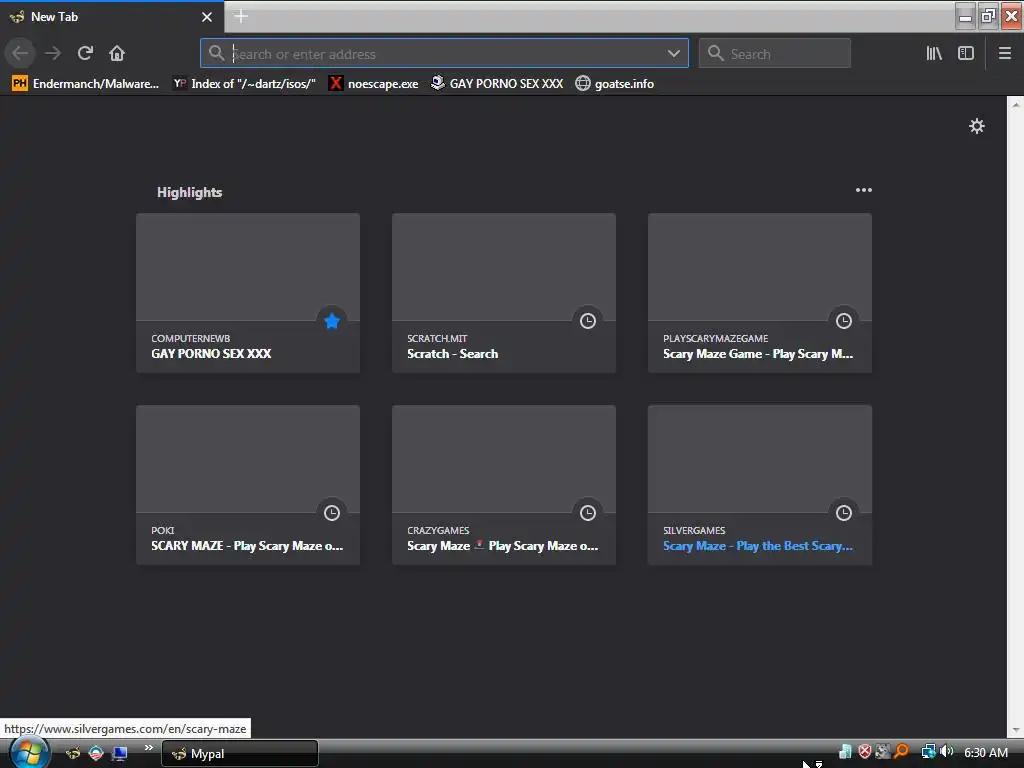Reload the current page
Image resolution: width=1024 pixels, height=768 pixels.
(x=85, y=53)
